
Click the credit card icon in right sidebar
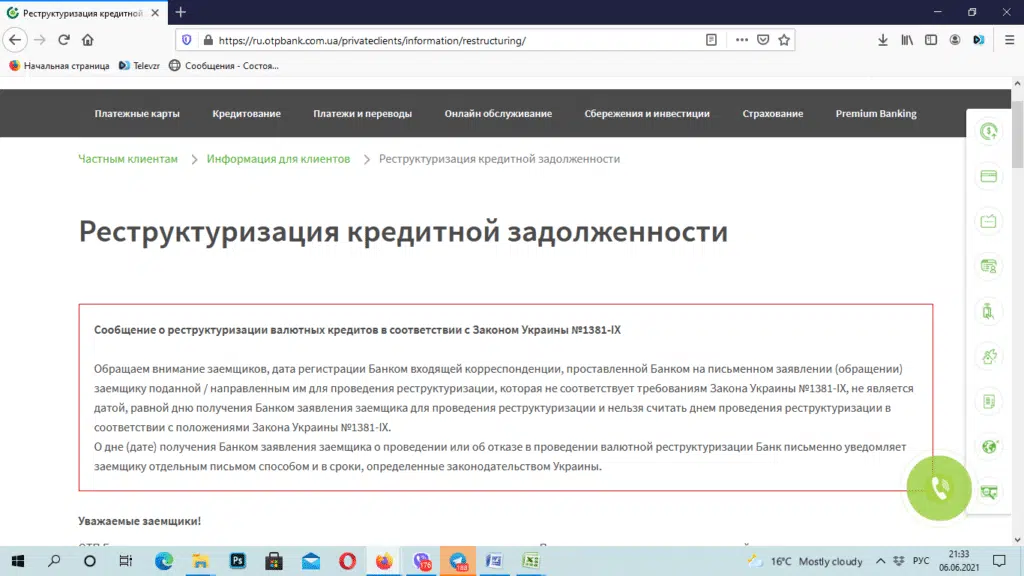989,177
